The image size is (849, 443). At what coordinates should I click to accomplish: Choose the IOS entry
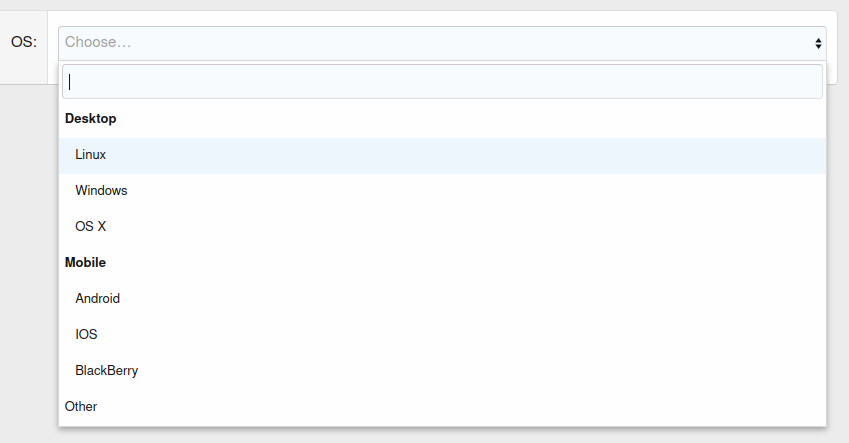click(x=86, y=335)
